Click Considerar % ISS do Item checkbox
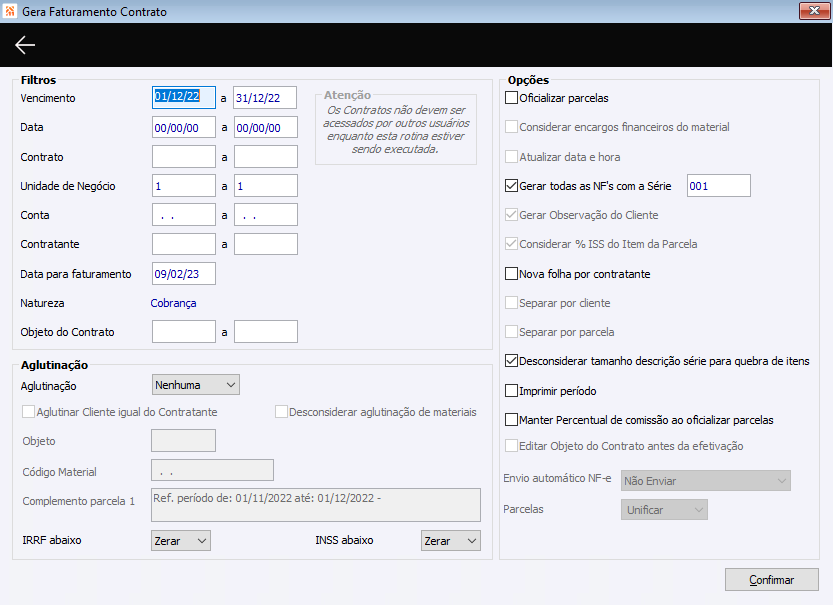 (x=511, y=244)
